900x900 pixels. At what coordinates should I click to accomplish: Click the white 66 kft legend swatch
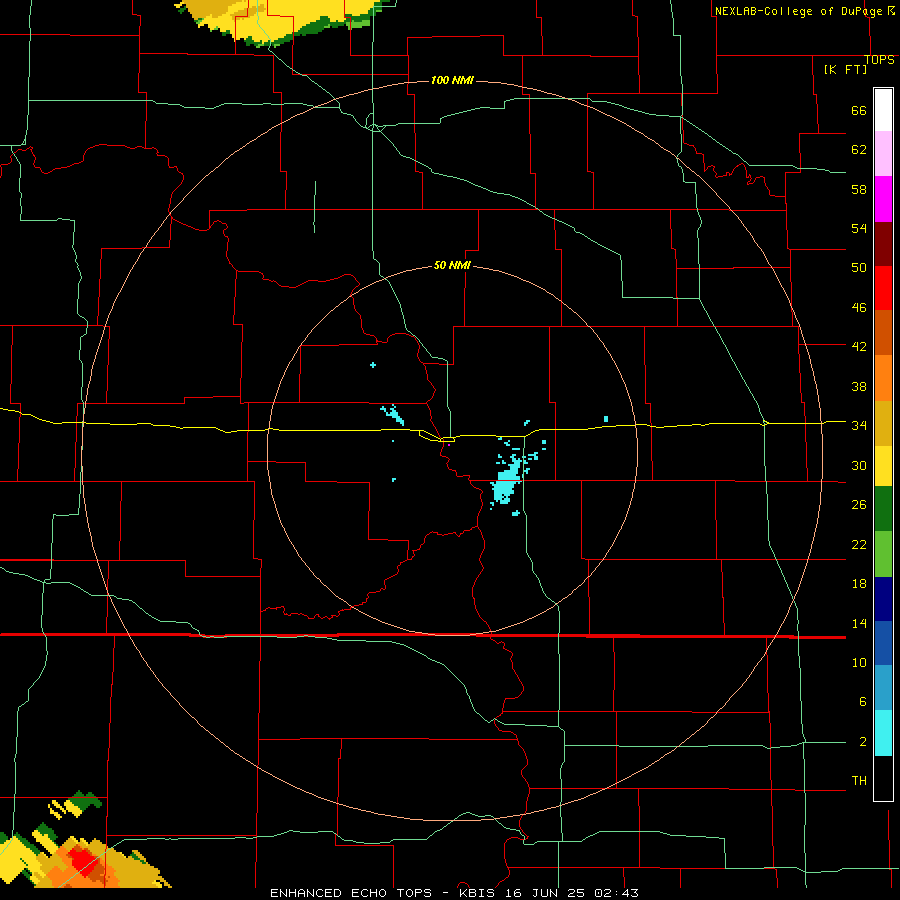[883, 110]
